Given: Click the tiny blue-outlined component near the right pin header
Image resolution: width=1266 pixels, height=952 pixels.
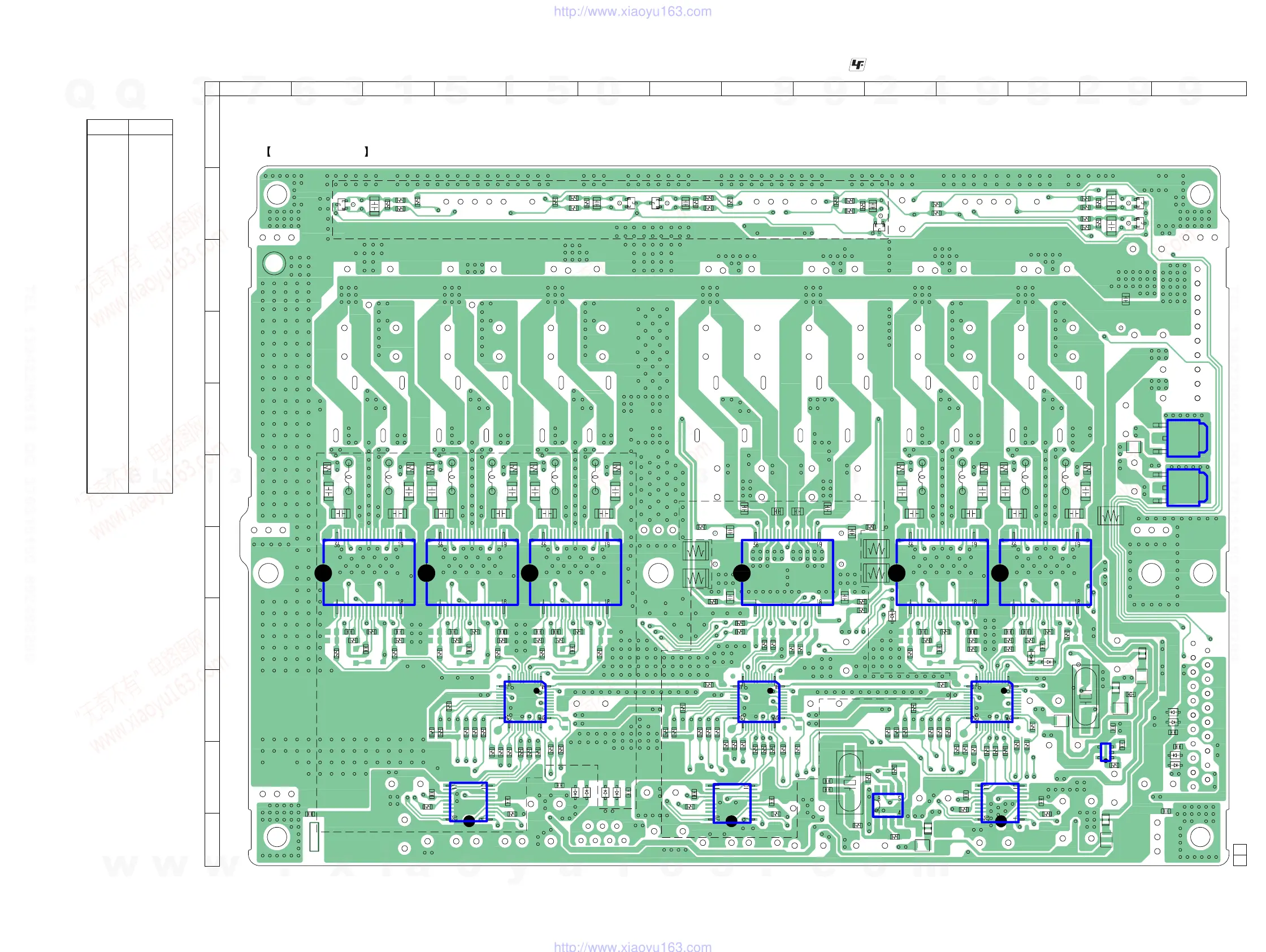Looking at the screenshot, I should (1105, 752).
